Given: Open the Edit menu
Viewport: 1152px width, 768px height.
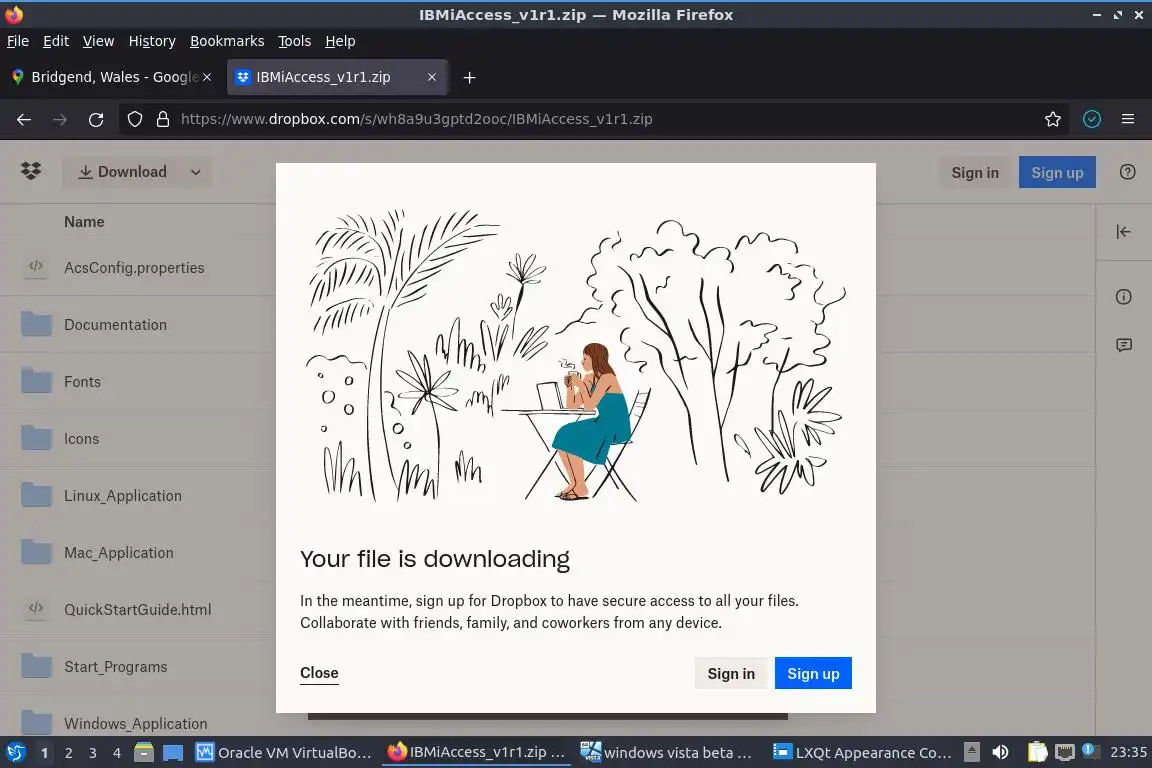Looking at the screenshot, I should point(56,41).
